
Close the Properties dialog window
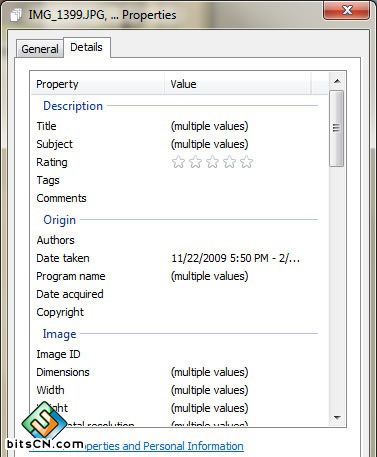click(346, 10)
